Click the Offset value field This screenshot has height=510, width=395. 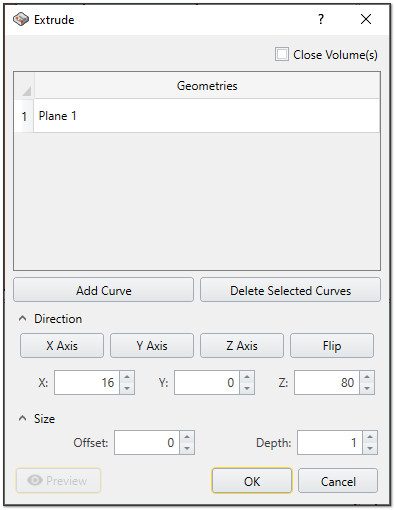147,443
